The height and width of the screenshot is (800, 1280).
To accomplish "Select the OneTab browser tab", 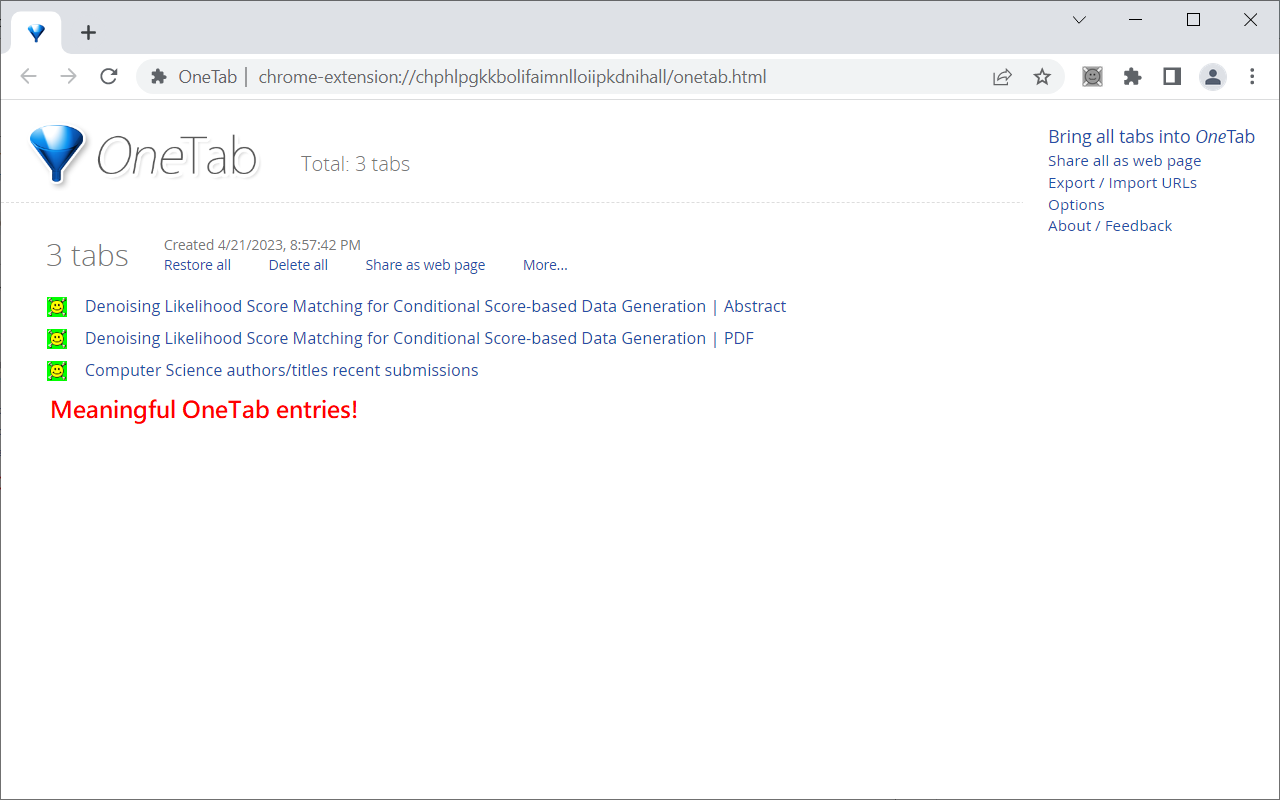I will [36, 33].
